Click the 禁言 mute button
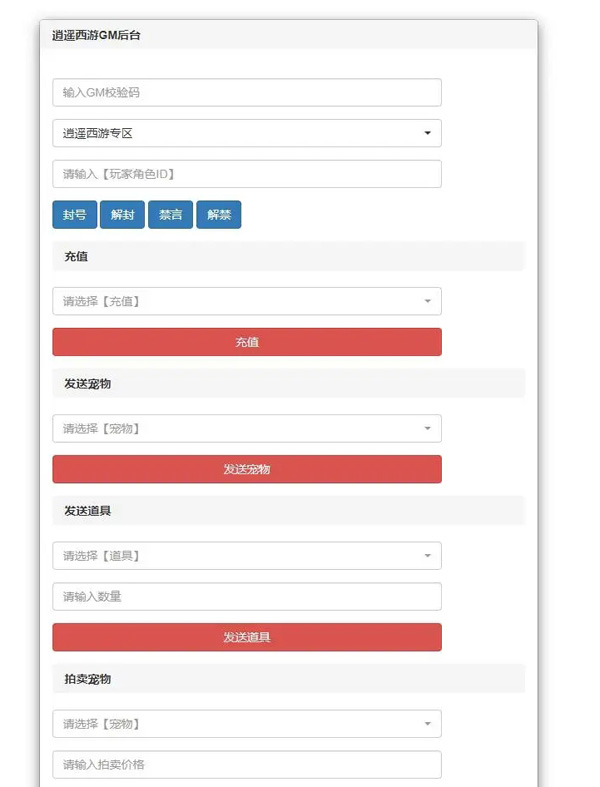The image size is (600, 787). point(170,215)
